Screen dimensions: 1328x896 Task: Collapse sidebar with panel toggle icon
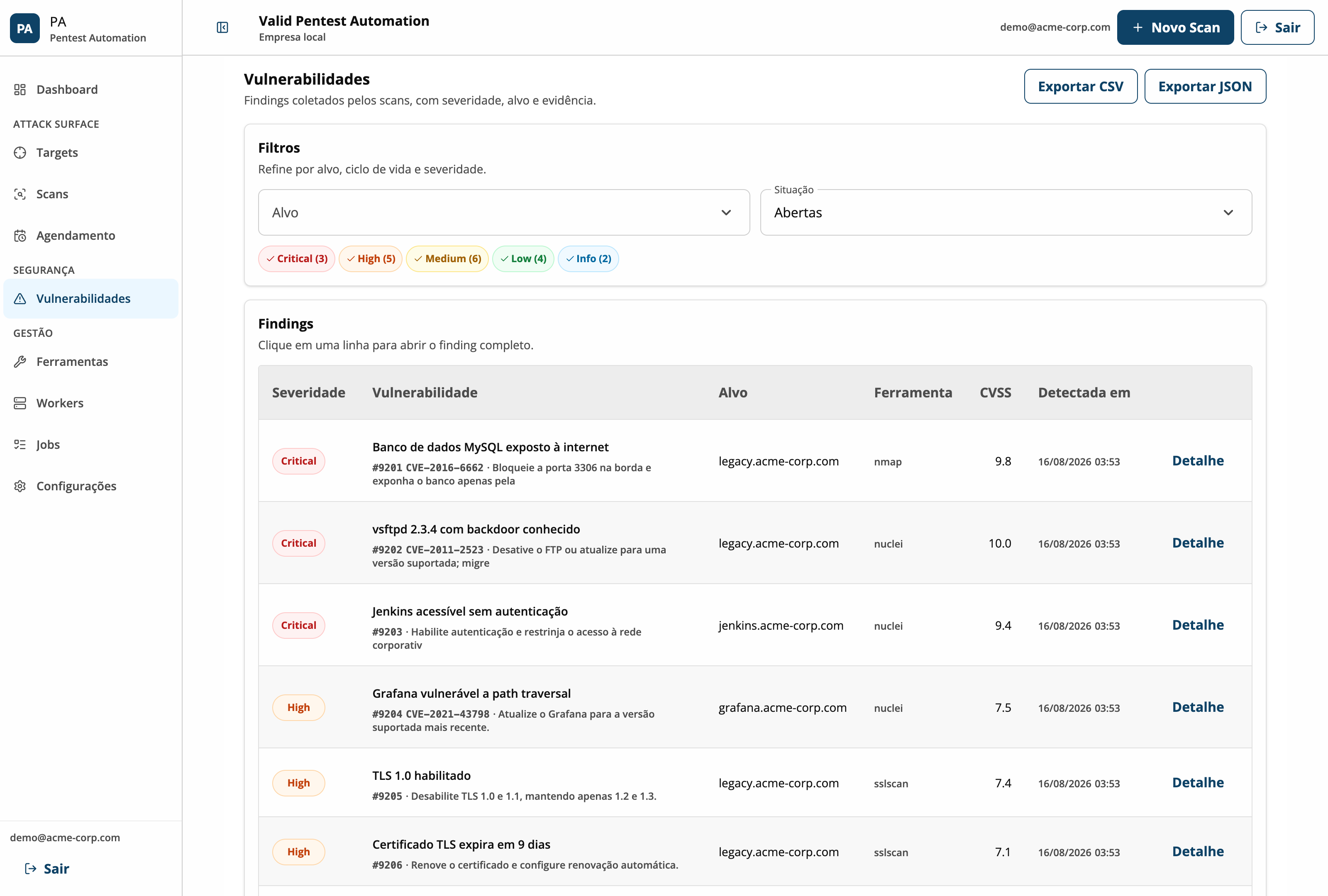[x=222, y=27]
